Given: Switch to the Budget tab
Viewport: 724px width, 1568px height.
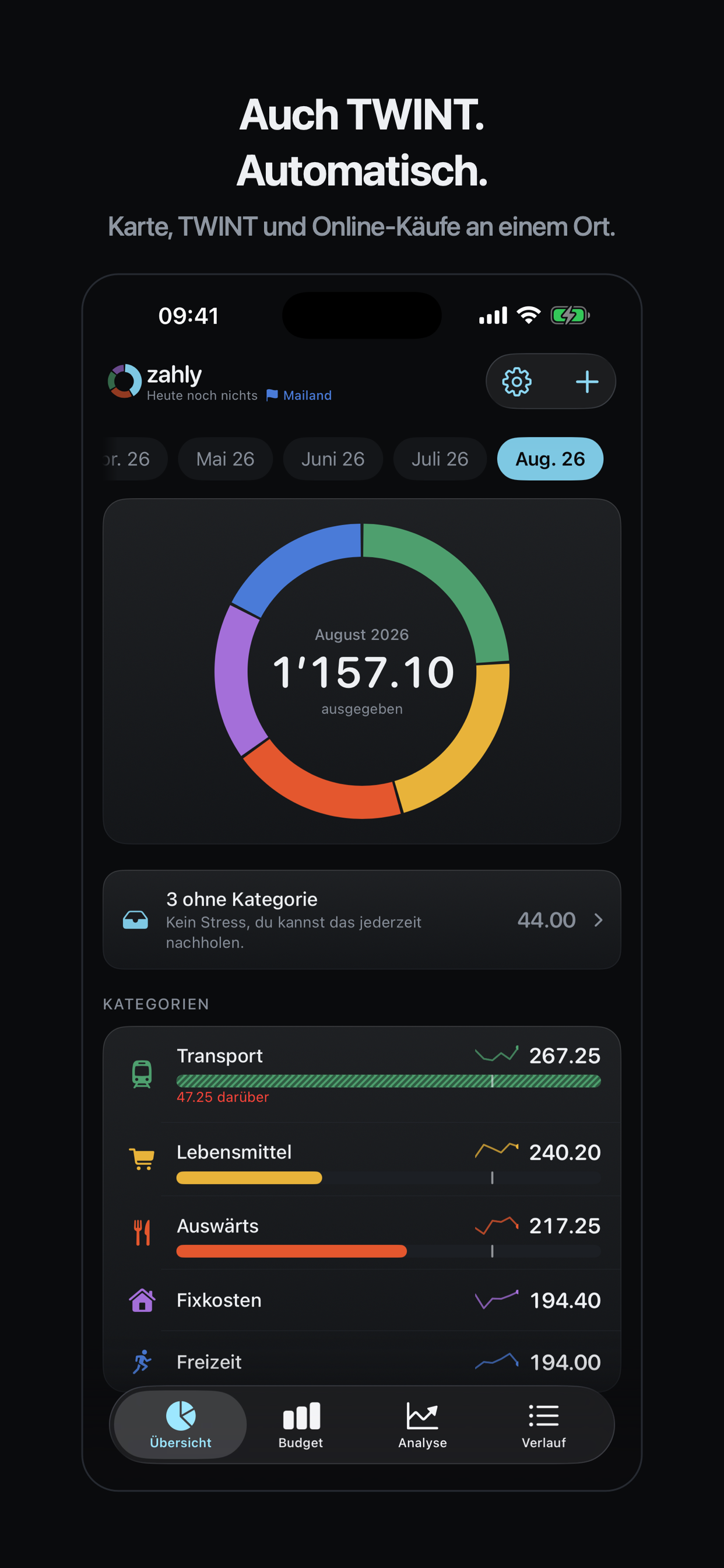Looking at the screenshot, I should tap(301, 1424).
